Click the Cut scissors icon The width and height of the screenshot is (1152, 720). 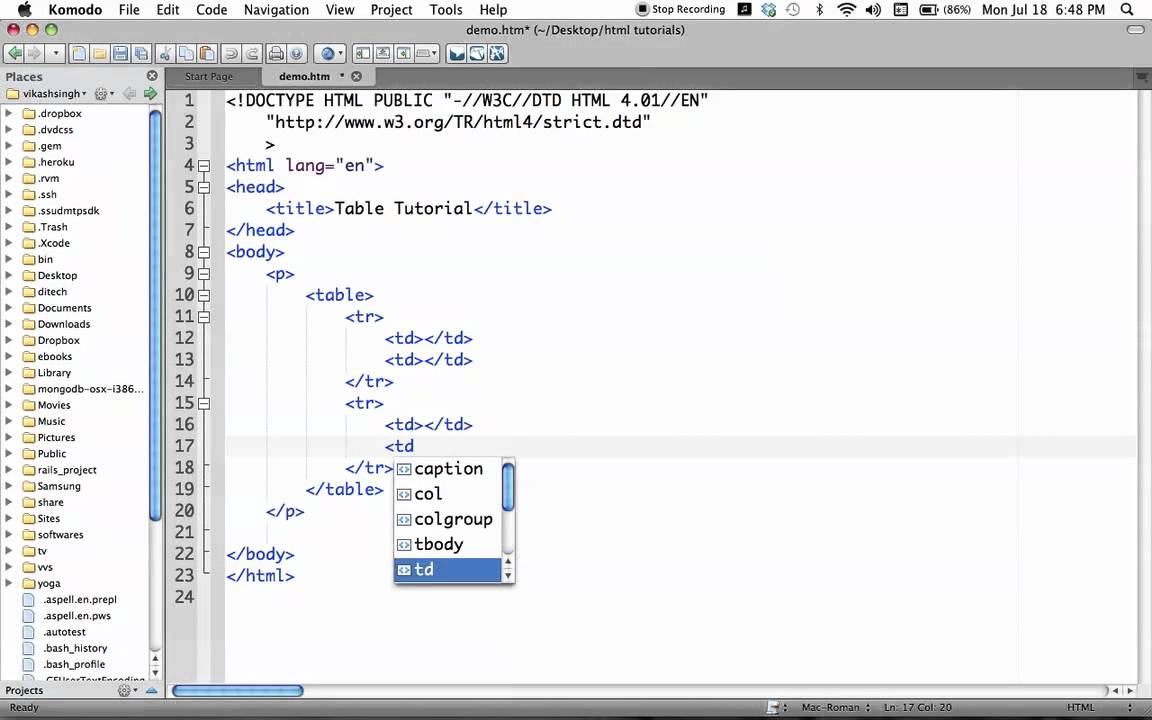[x=165, y=54]
